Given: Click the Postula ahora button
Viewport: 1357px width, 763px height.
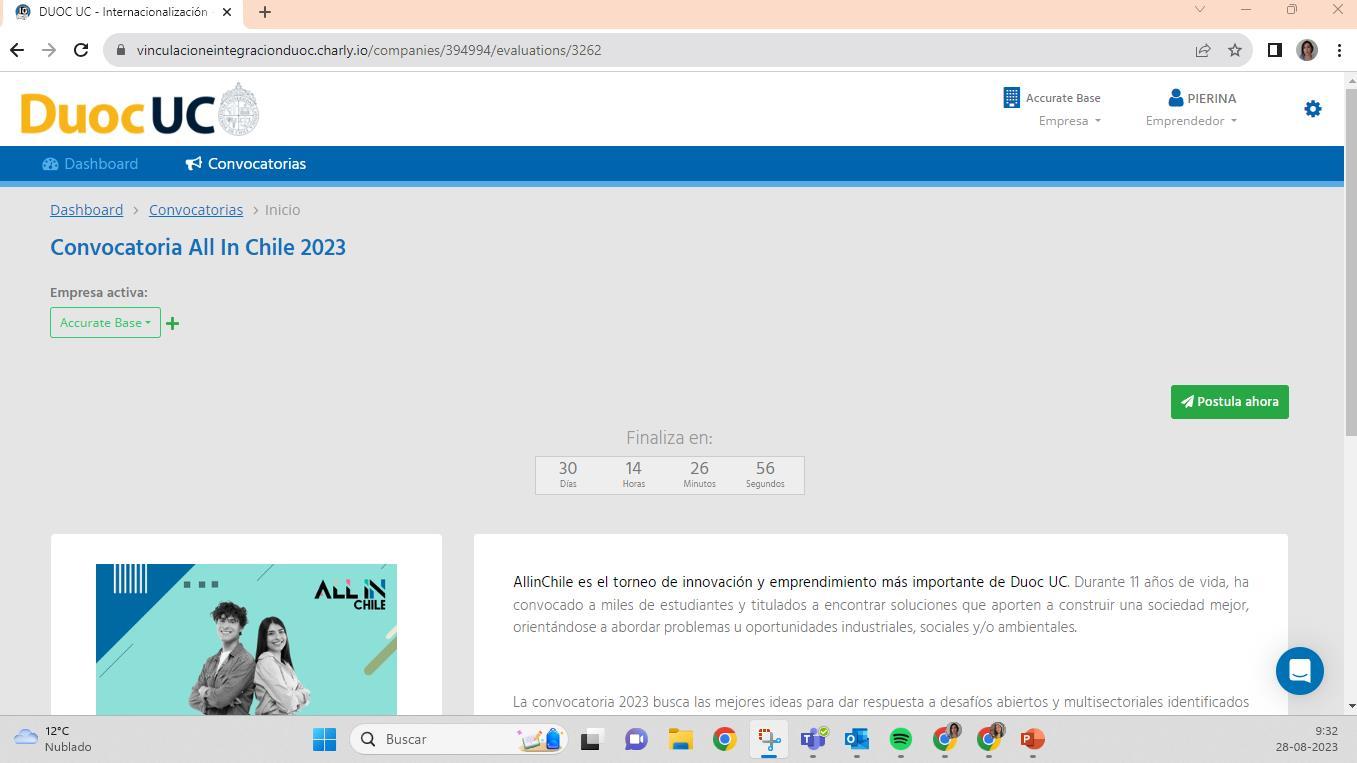Looking at the screenshot, I should (1230, 402).
